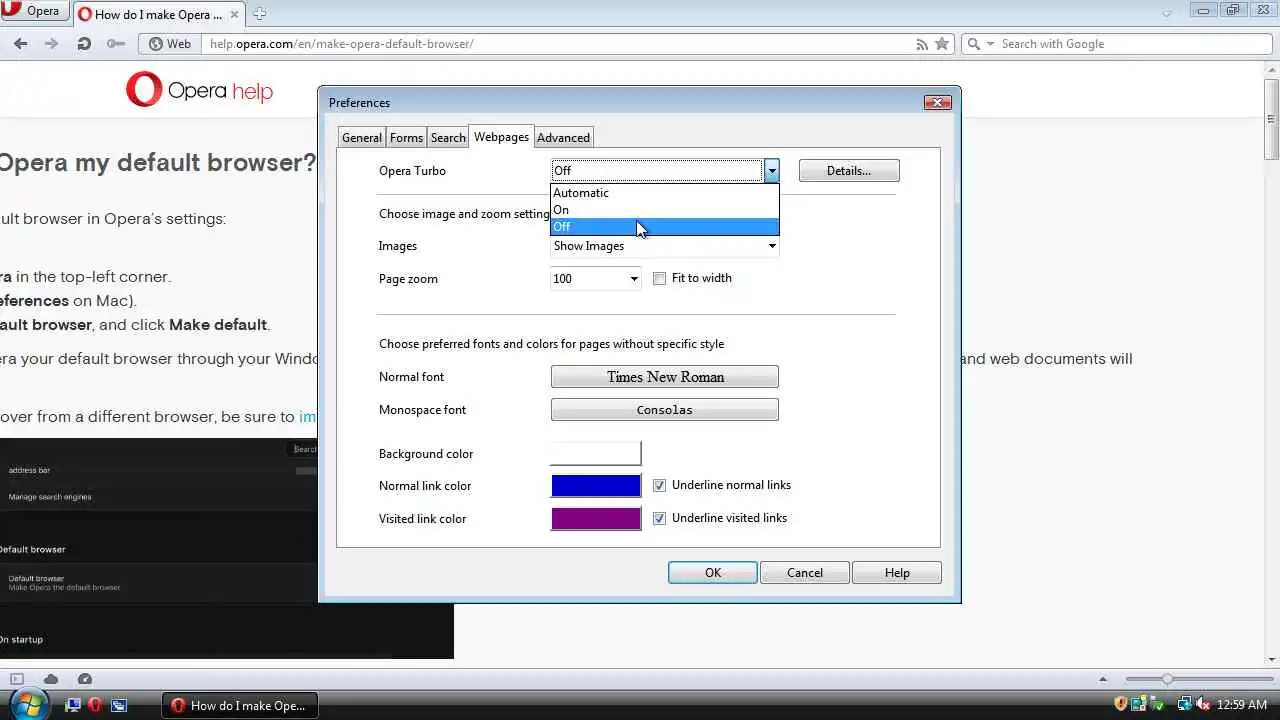Click the Opera help logo on the page

pyautogui.click(x=200, y=90)
